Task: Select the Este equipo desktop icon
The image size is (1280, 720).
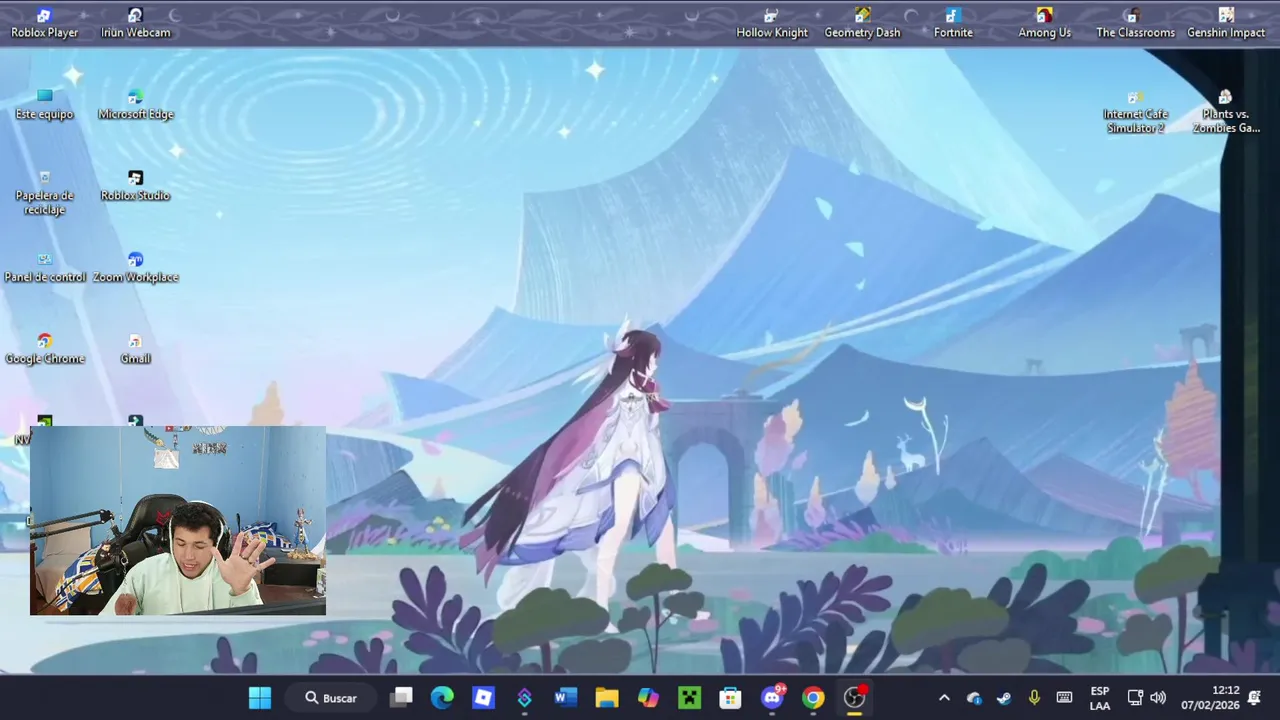Action: click(x=44, y=104)
